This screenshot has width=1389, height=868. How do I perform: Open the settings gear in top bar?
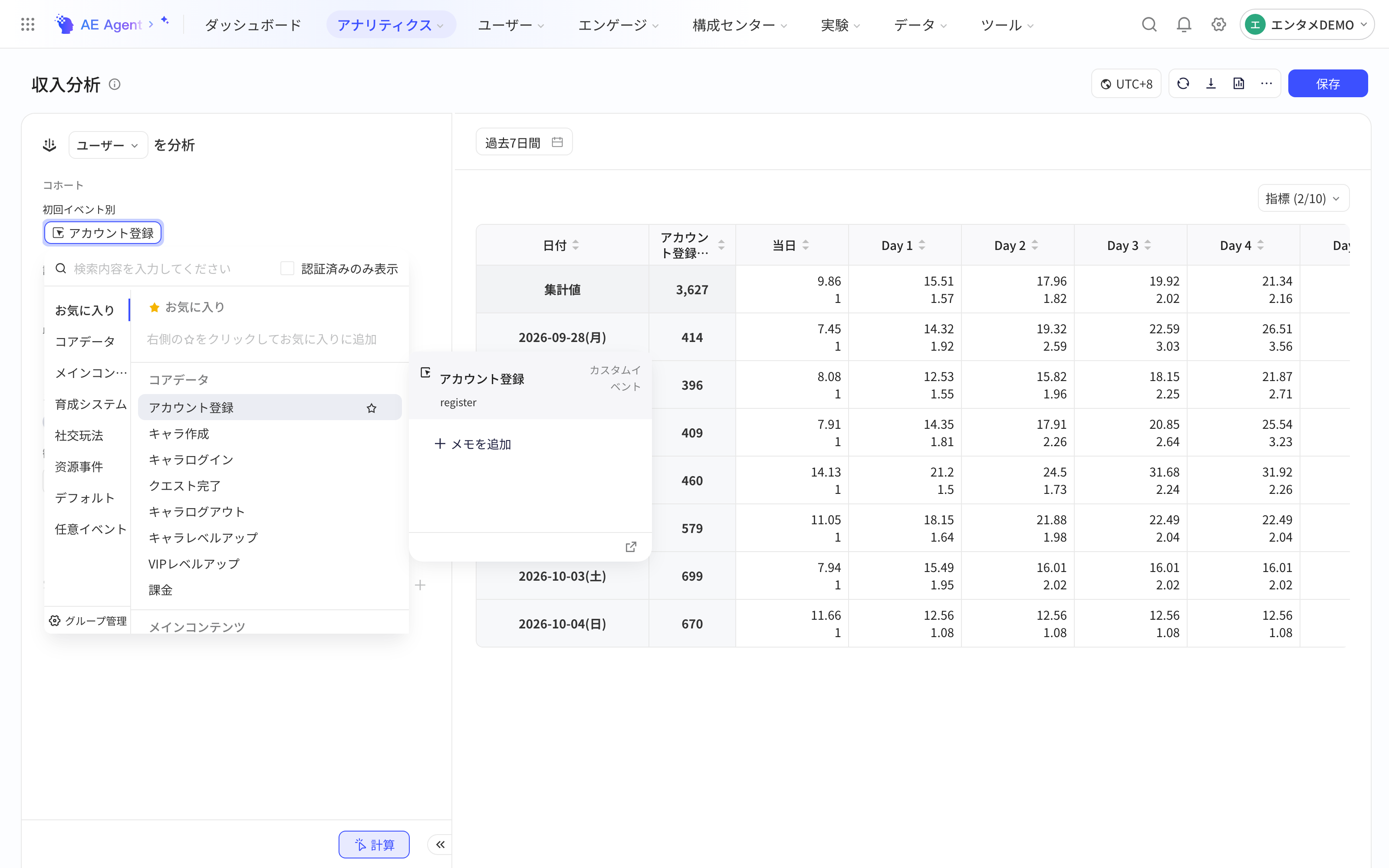coord(1218,24)
